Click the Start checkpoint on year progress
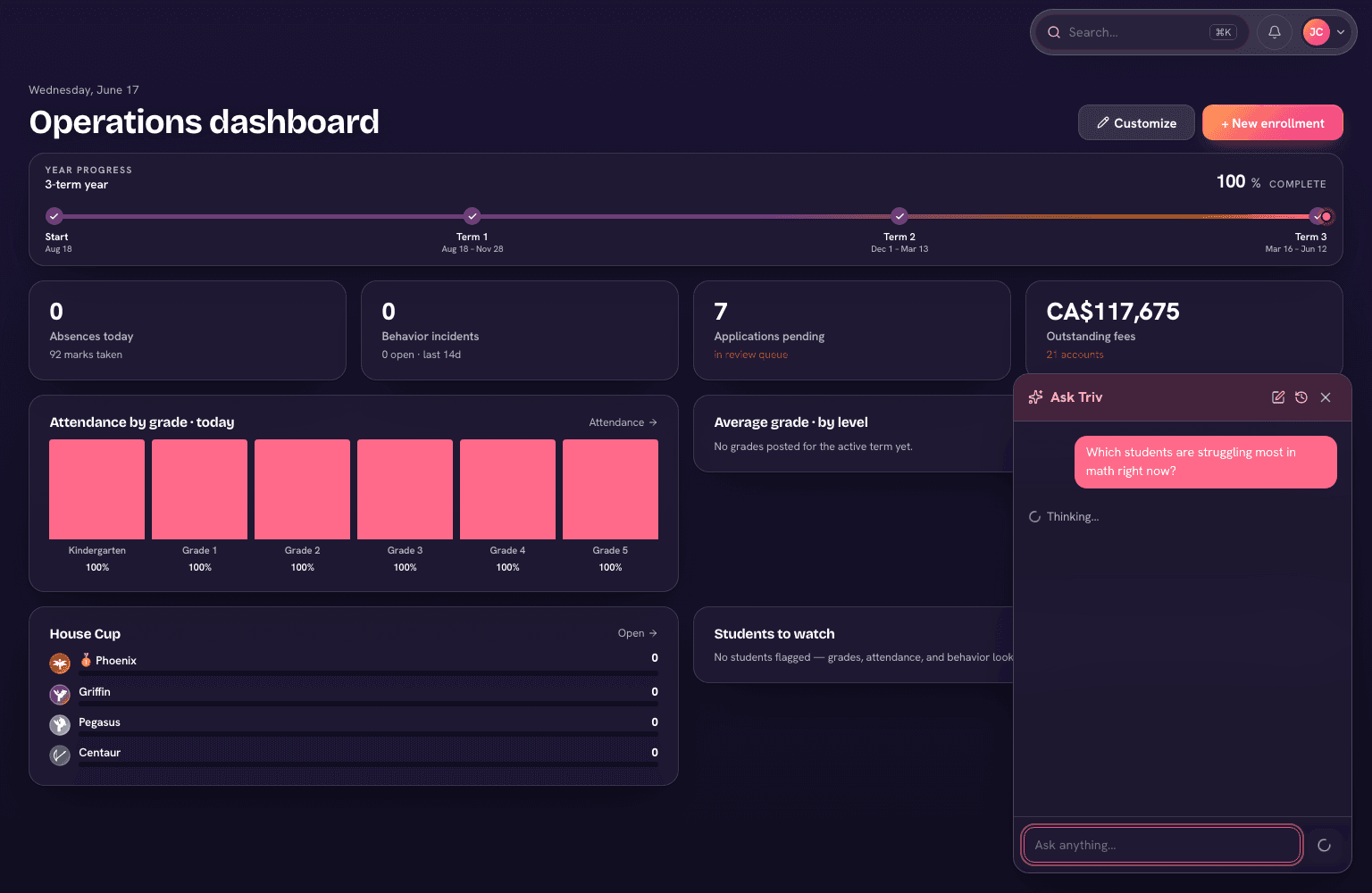This screenshot has width=1372, height=893. coord(54,216)
